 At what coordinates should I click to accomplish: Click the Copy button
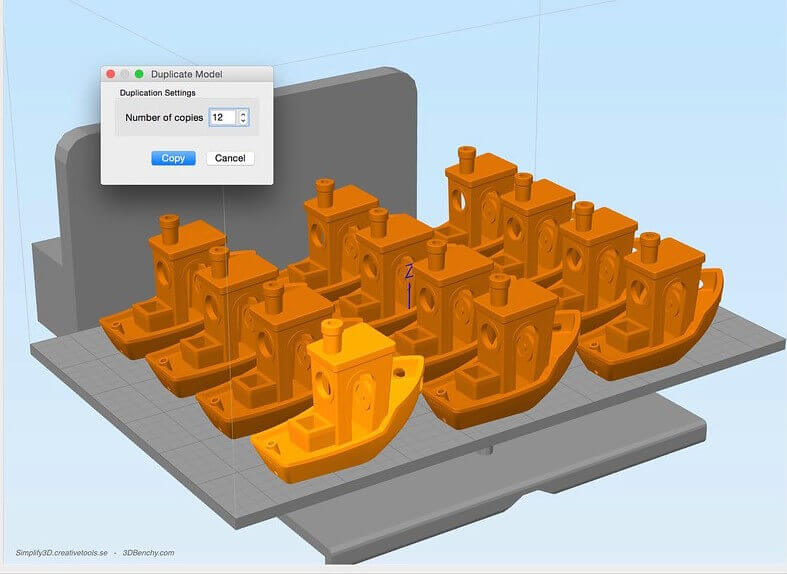click(x=173, y=158)
